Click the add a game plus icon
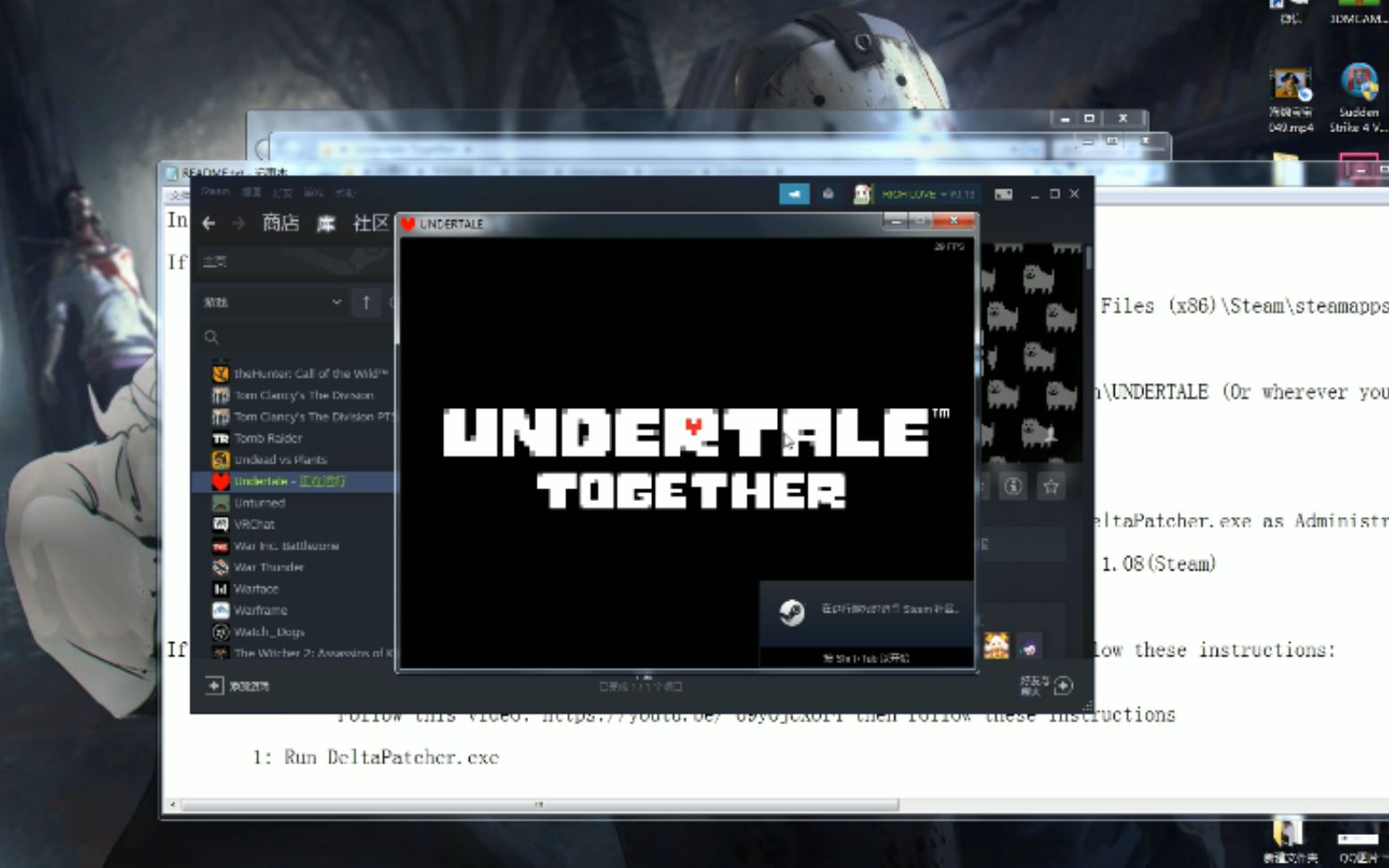The width and height of the screenshot is (1389, 868). click(x=213, y=687)
